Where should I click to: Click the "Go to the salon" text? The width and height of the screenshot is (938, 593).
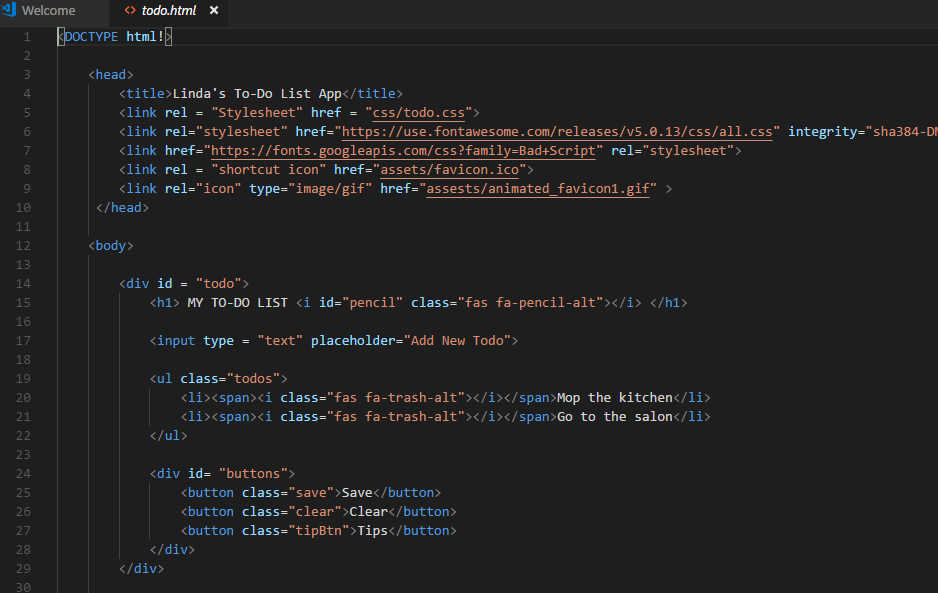(x=614, y=417)
